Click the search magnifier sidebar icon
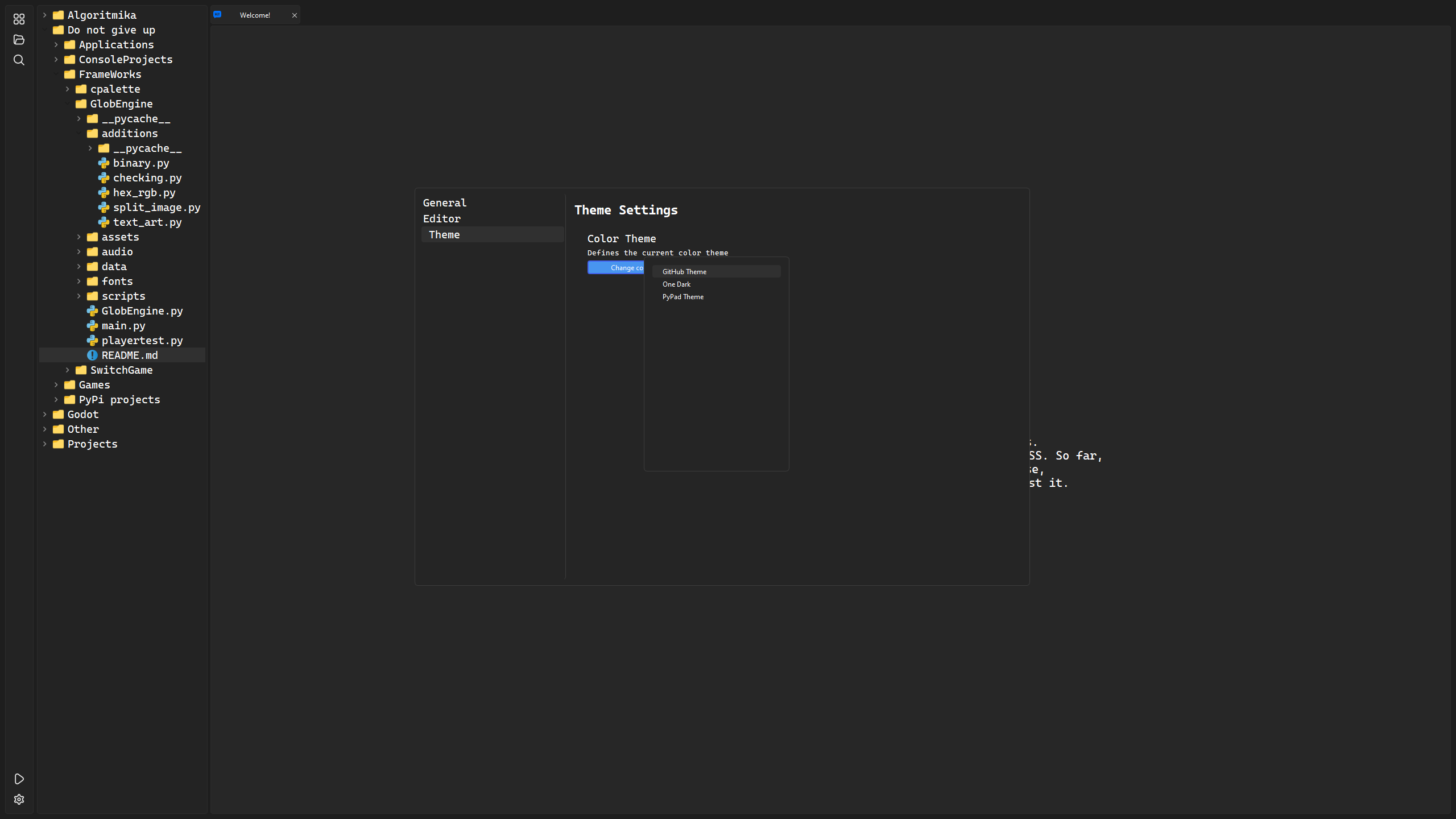This screenshot has height=819, width=1456. tap(19, 60)
